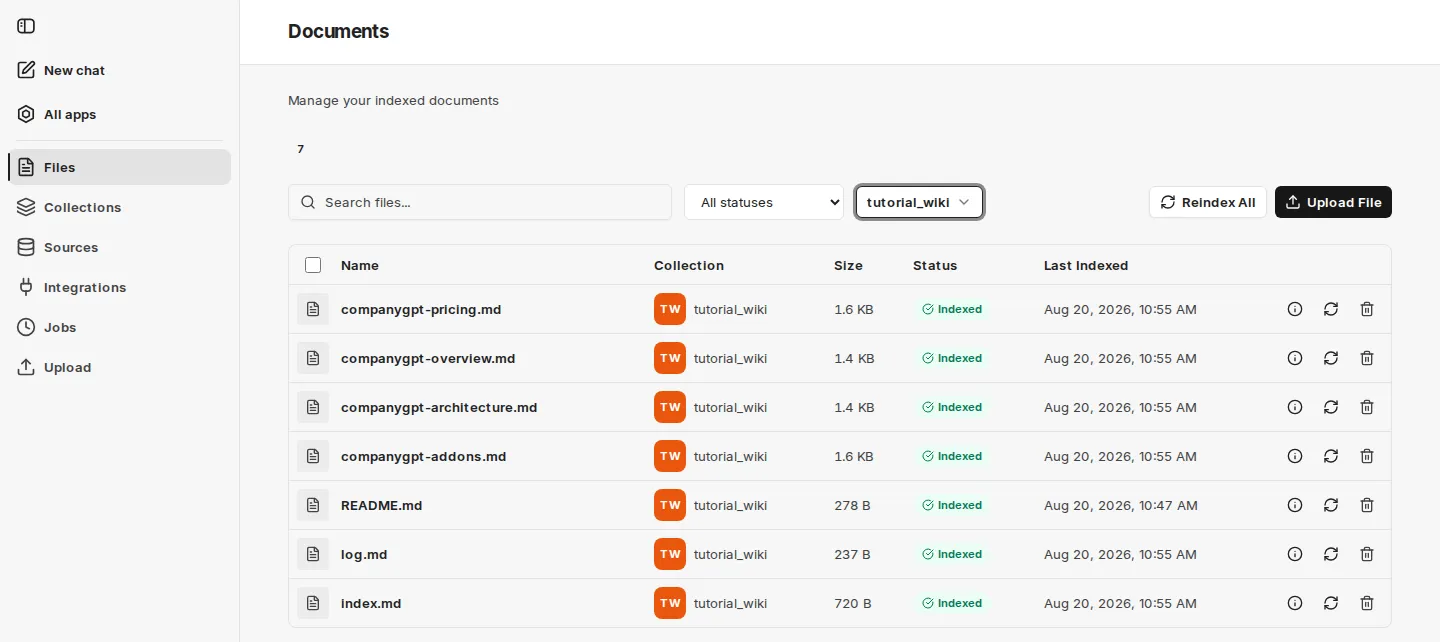Click the Last Indexed column header
The height and width of the screenshot is (642, 1440).
[1086, 265]
